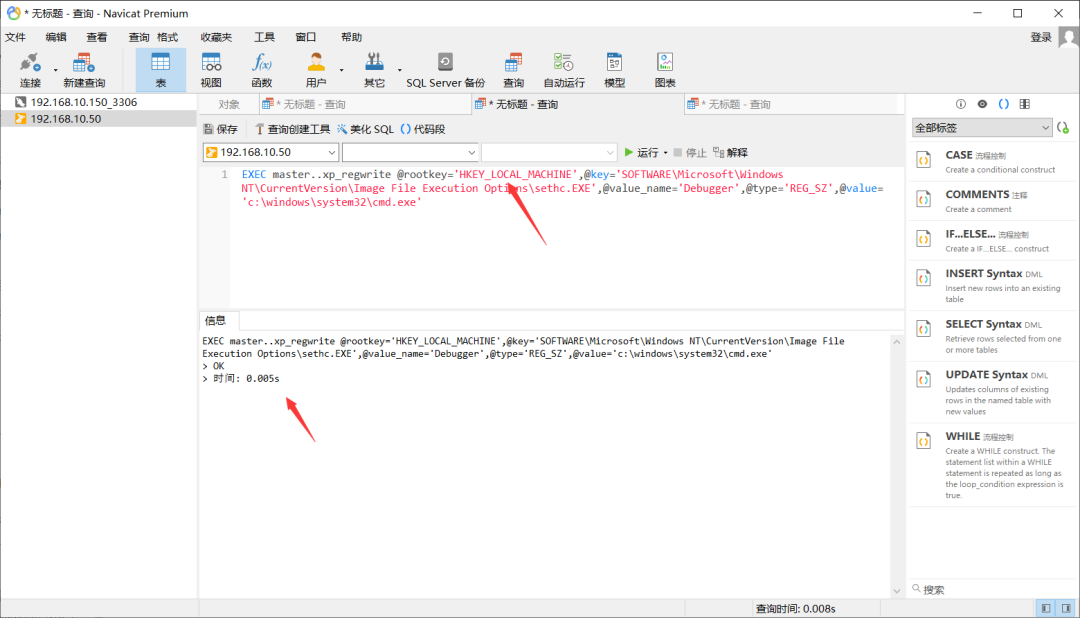This screenshot has width=1080, height=618.
Task: Select the Info (信息) result tab
Action: point(215,320)
